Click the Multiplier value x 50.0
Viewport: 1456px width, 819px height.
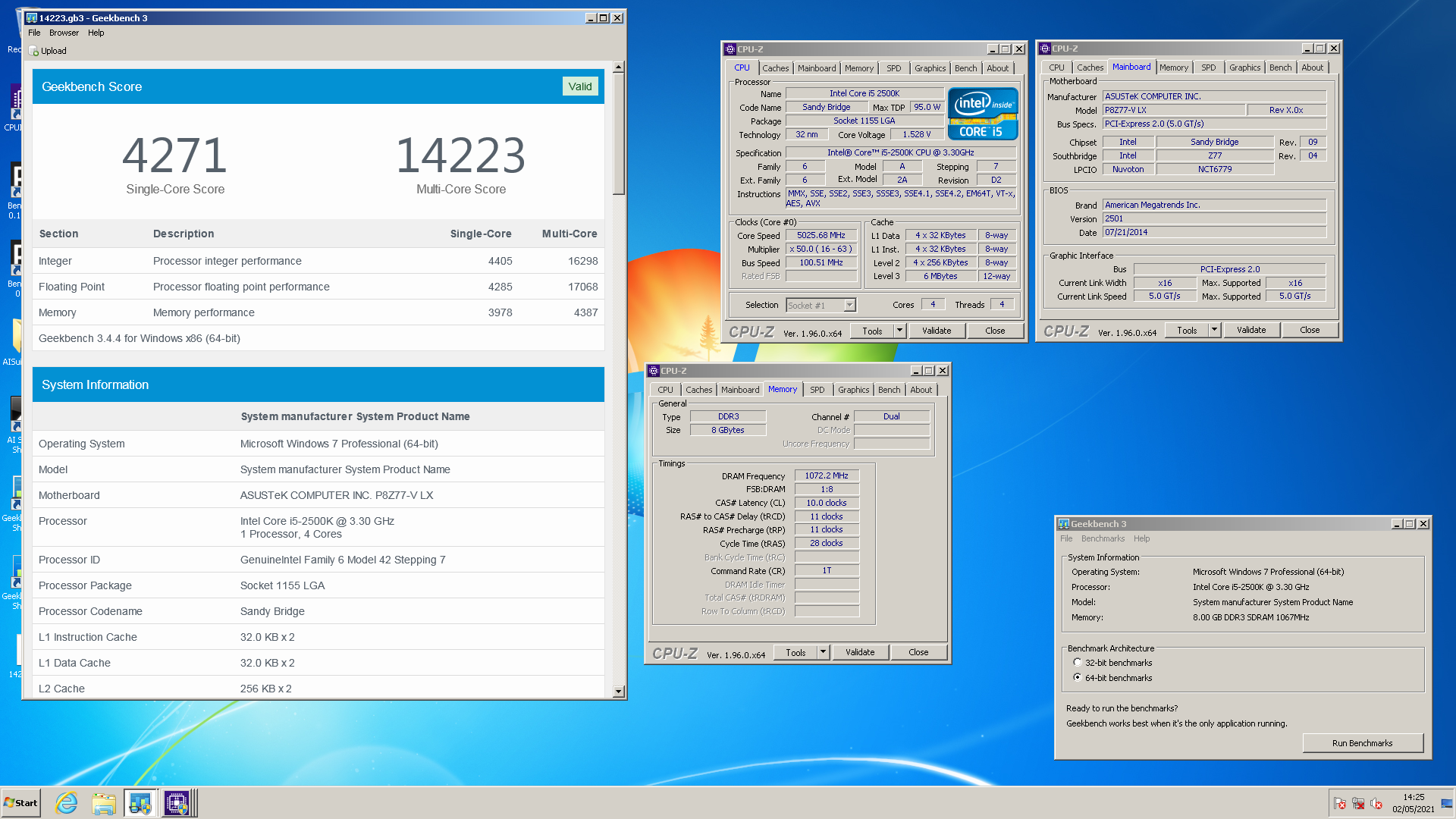coord(821,249)
